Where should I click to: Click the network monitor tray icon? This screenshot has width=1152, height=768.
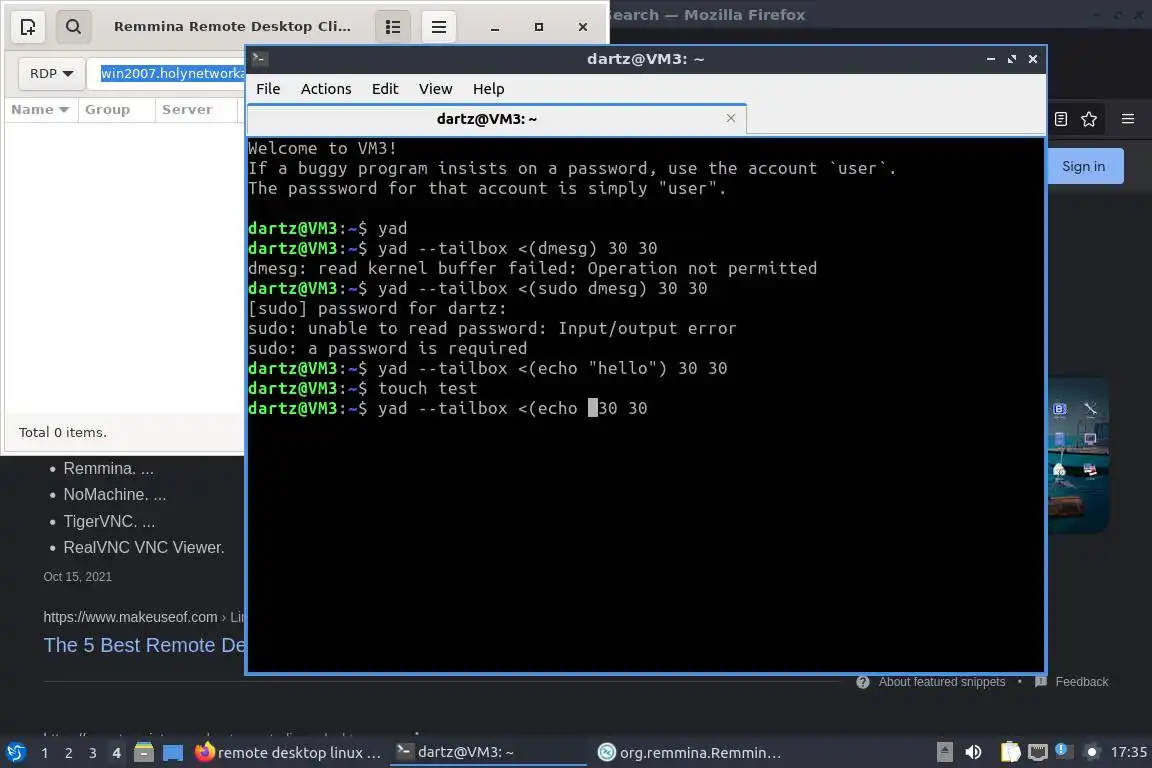(1037, 752)
